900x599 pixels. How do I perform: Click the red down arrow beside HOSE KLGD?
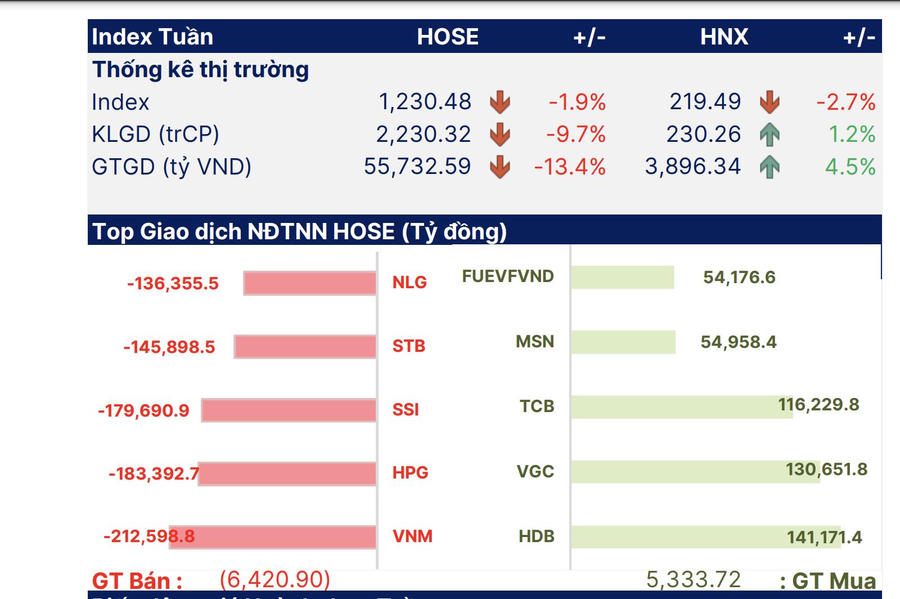pos(500,134)
